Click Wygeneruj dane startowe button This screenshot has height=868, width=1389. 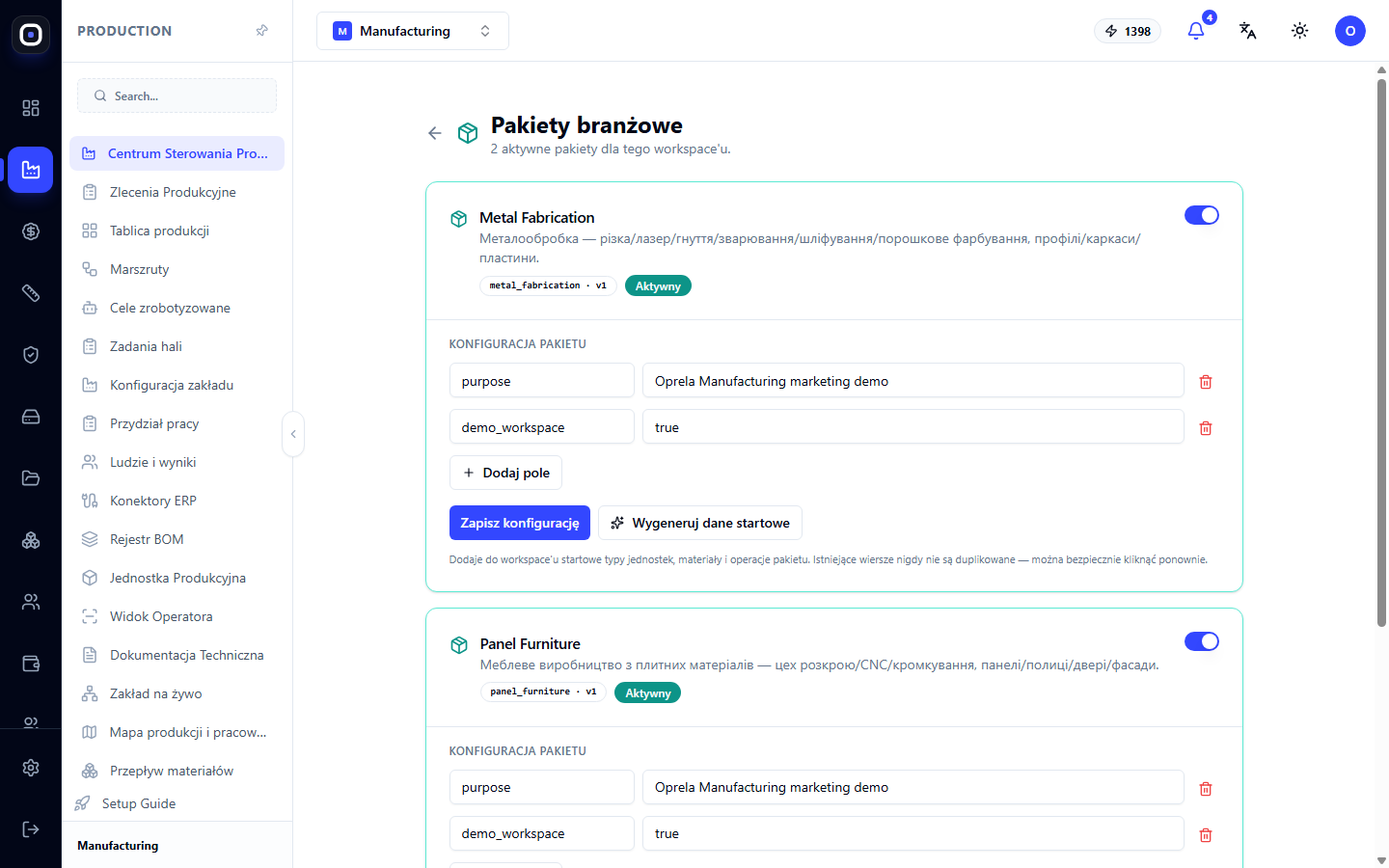(700, 523)
